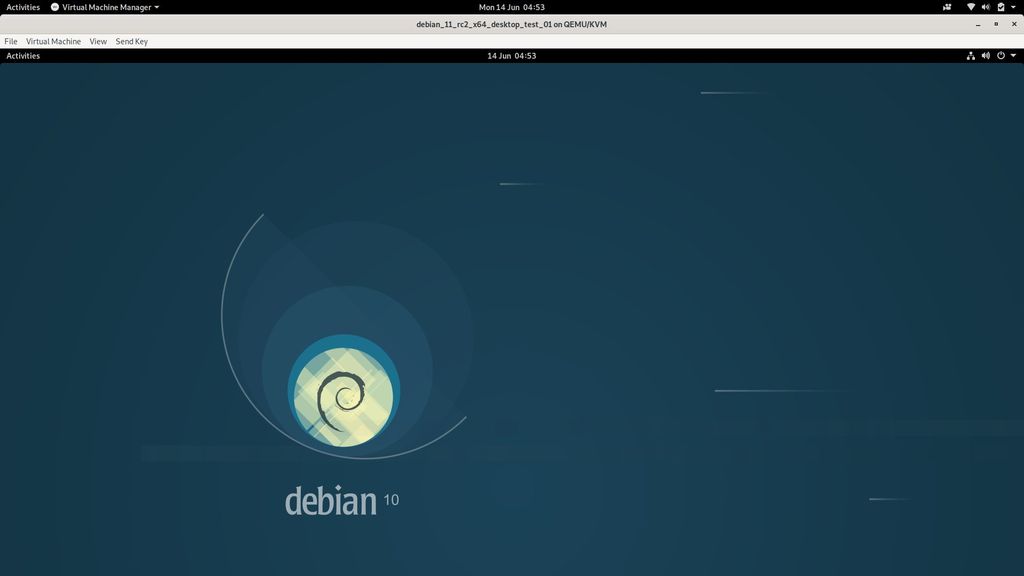Open the guest Debian Activities overview
1024x576 pixels.
pos(23,56)
